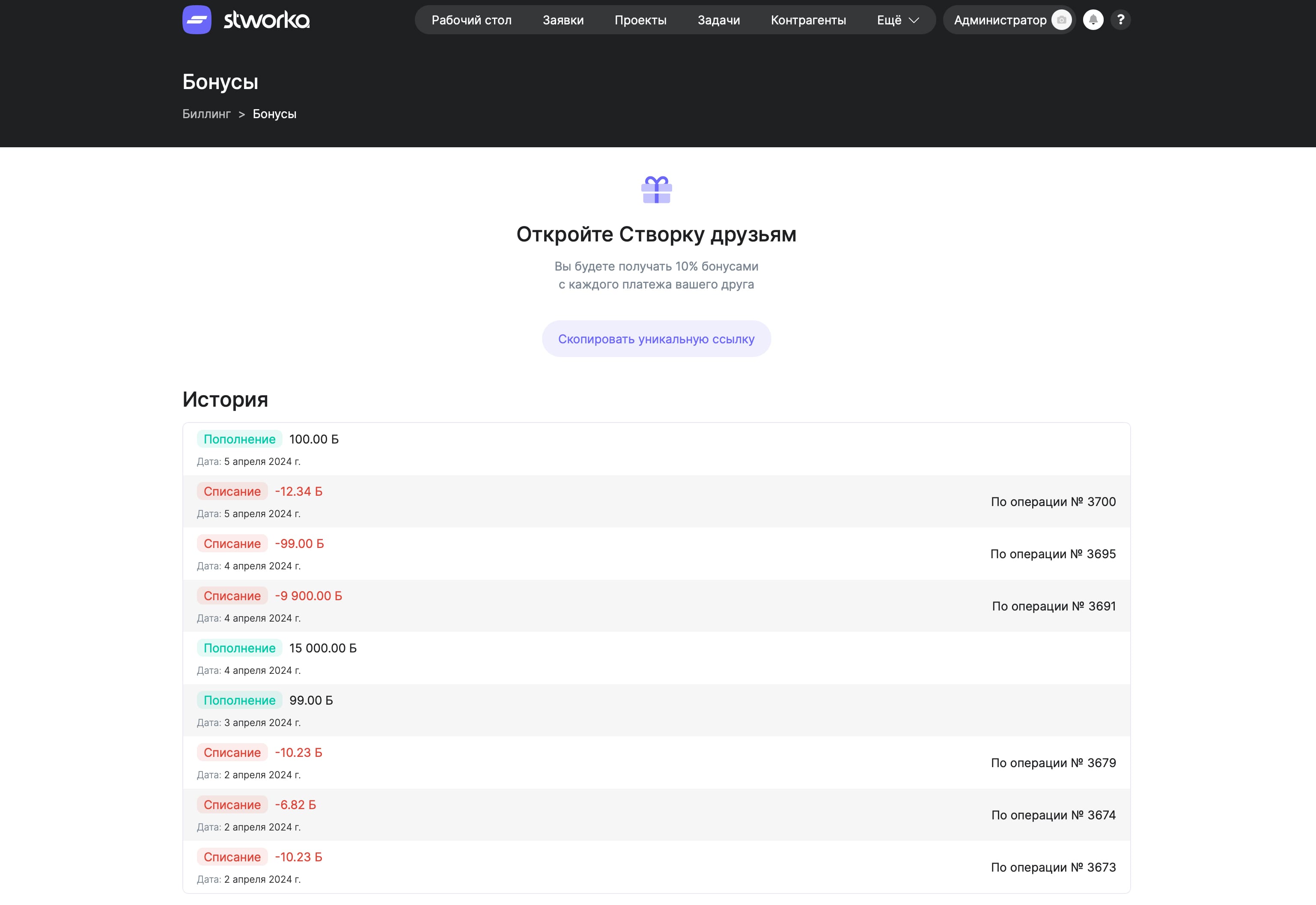Click the help question mark icon
Image resolution: width=1316 pixels, height=905 pixels.
click(x=1120, y=20)
